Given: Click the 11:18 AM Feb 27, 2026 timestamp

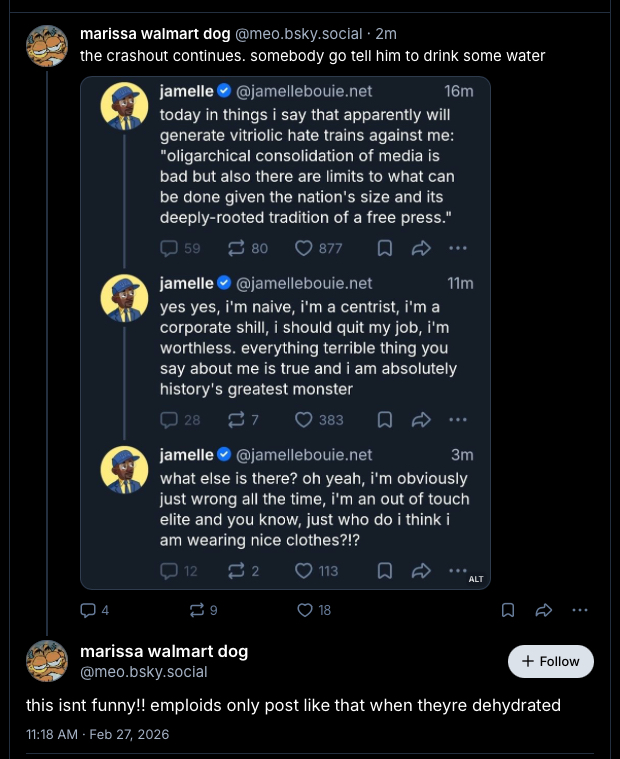Looking at the screenshot, I should (x=98, y=734).
